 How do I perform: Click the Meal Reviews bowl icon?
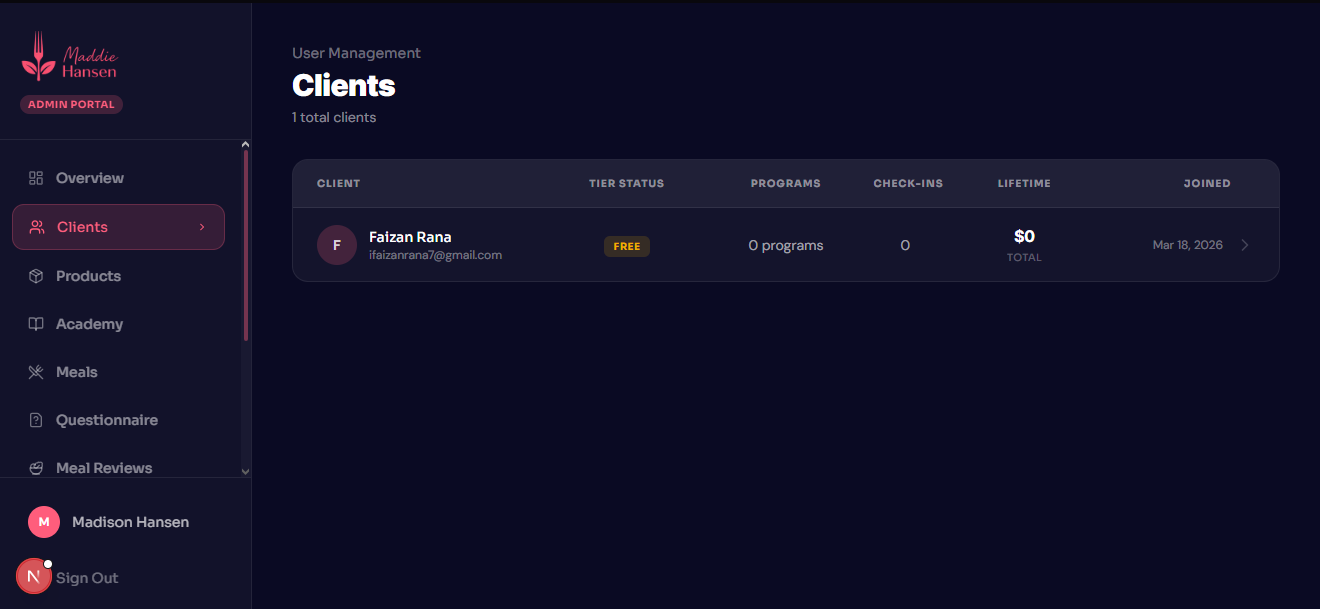(x=36, y=467)
